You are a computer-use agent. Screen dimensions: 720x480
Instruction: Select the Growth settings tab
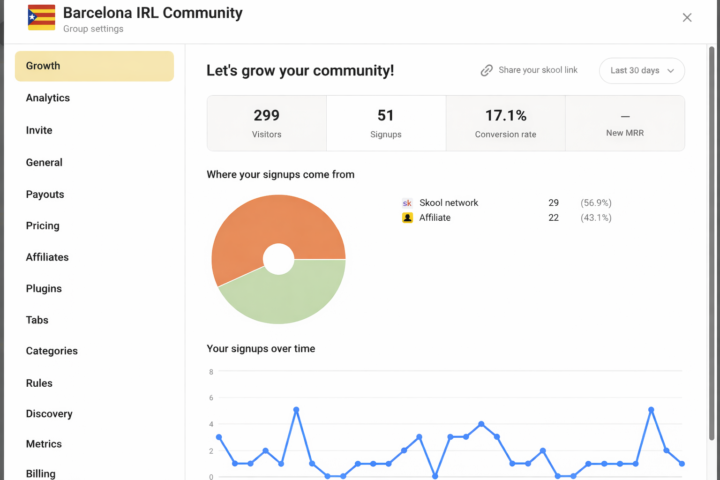point(94,66)
